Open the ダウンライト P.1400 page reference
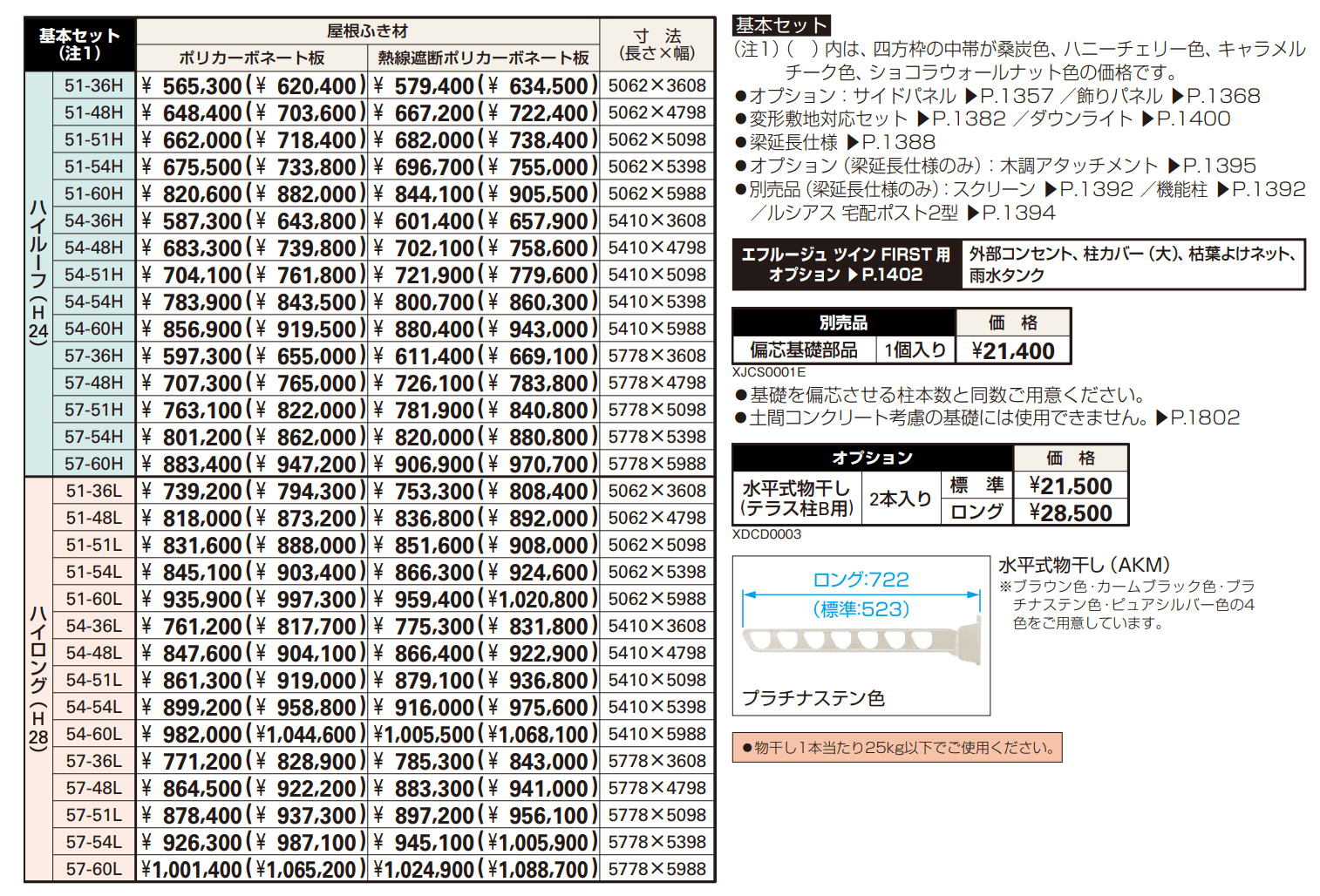 (1190, 119)
